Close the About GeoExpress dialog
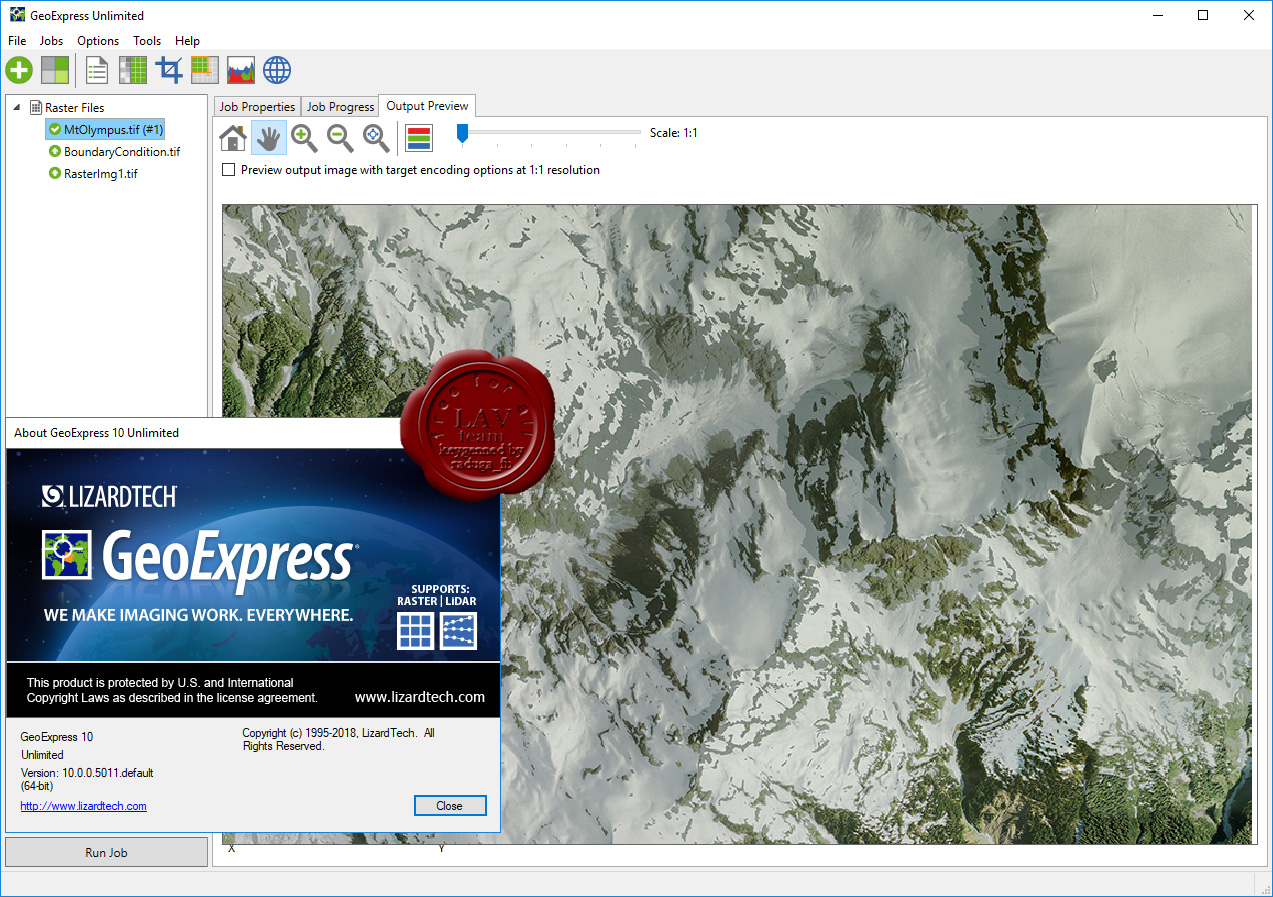Image resolution: width=1273 pixels, height=897 pixels. 450,806
